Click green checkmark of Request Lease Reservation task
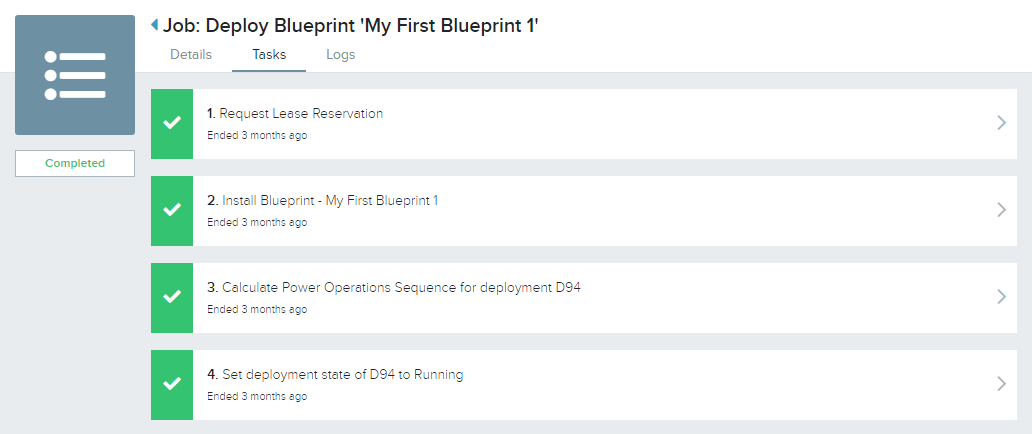The height and width of the screenshot is (434, 1032). 172,124
